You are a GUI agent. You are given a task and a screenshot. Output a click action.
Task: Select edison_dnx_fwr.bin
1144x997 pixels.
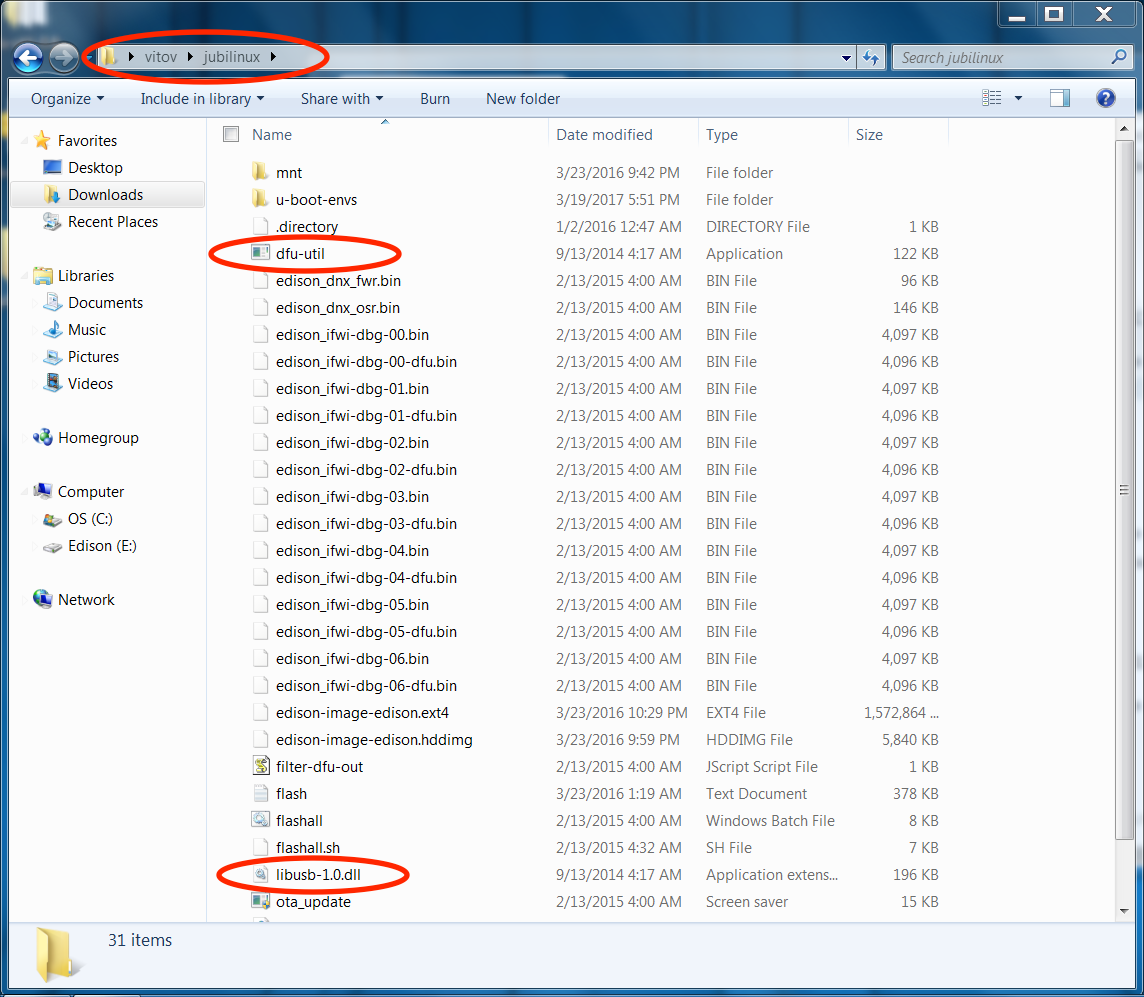[x=338, y=280]
